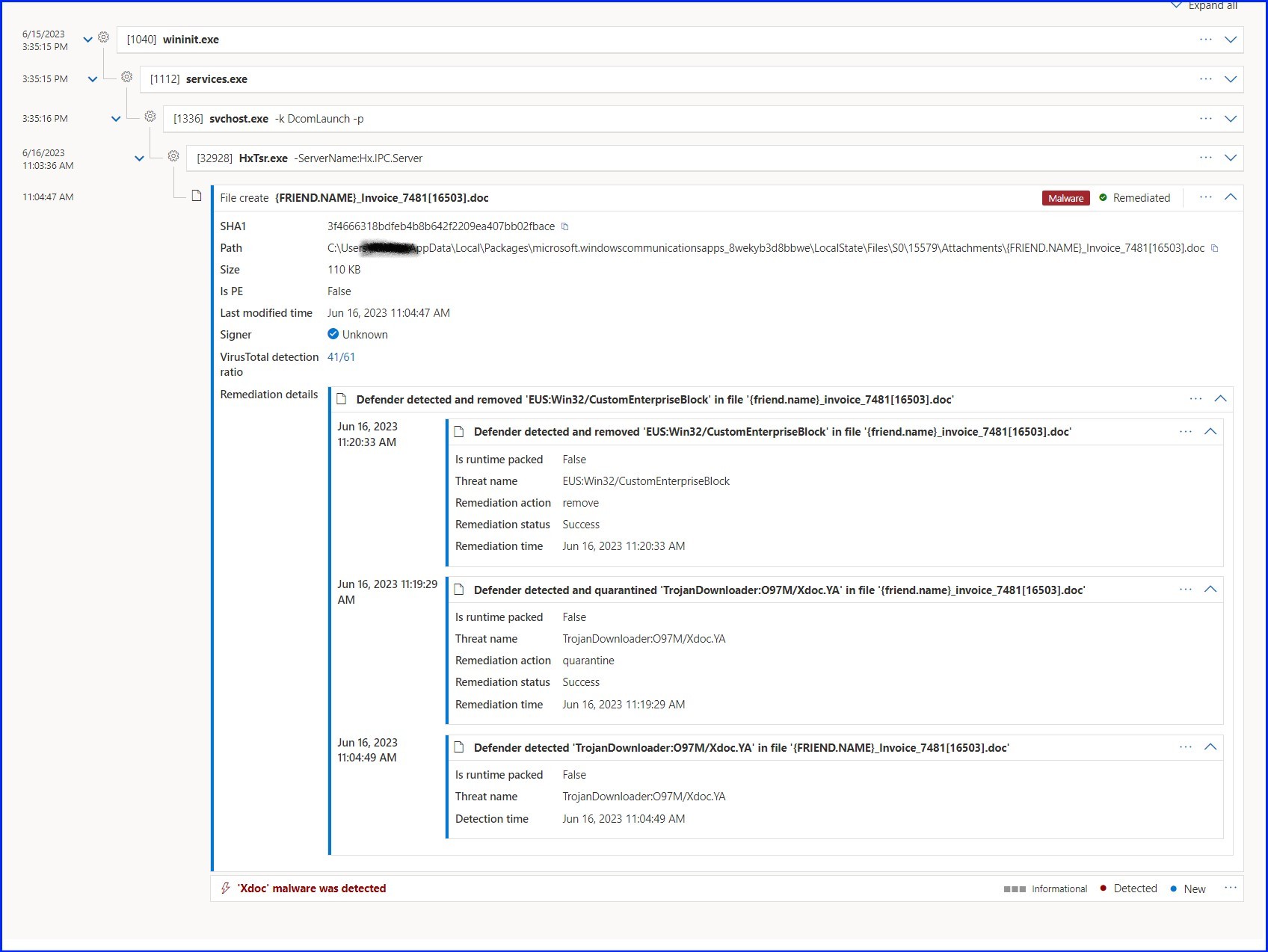Click the document icon on the EUS:Win32 remediation header
This screenshot has width=1268, height=952.
pyautogui.click(x=342, y=399)
